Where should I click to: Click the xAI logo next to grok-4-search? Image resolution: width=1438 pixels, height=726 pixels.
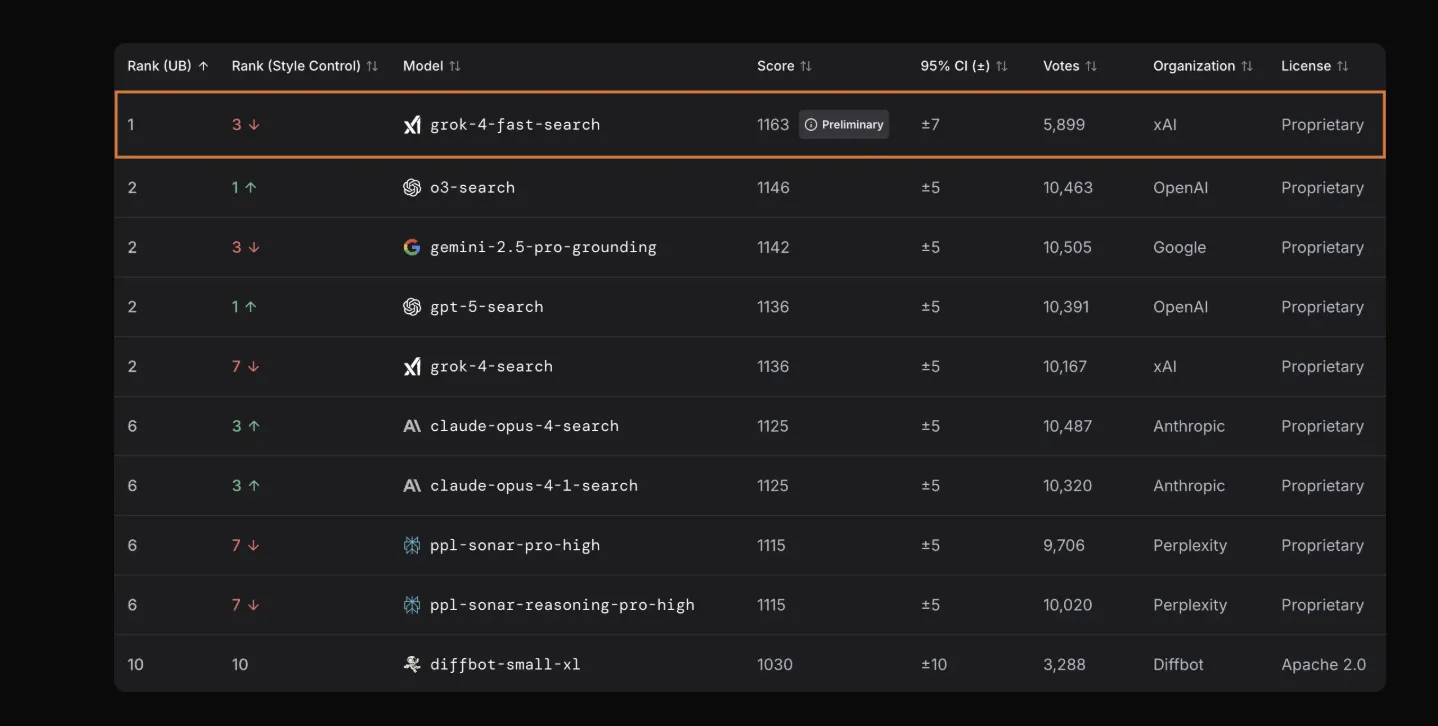pos(411,367)
